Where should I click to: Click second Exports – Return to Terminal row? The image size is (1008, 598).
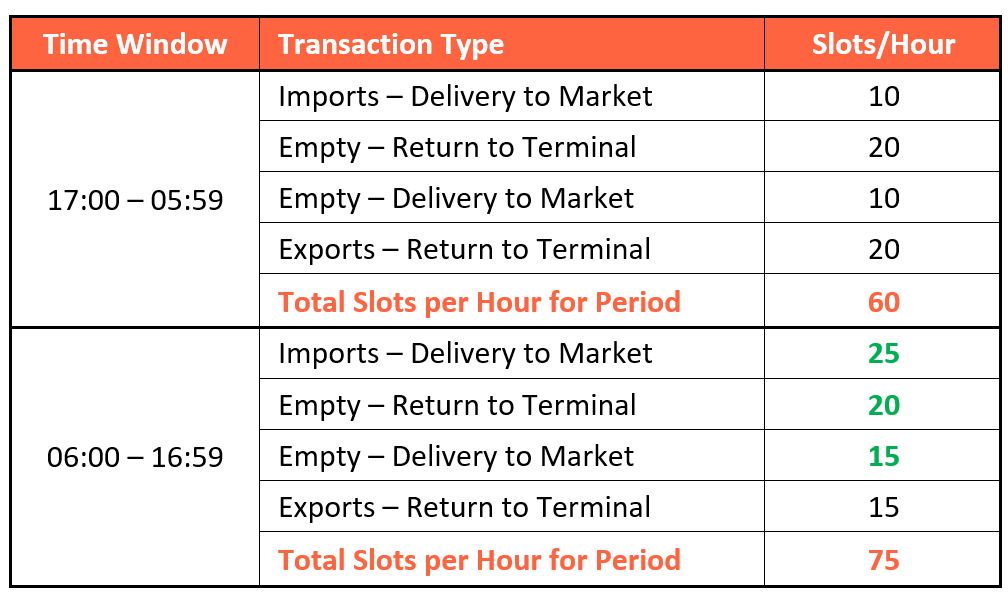click(x=630, y=507)
